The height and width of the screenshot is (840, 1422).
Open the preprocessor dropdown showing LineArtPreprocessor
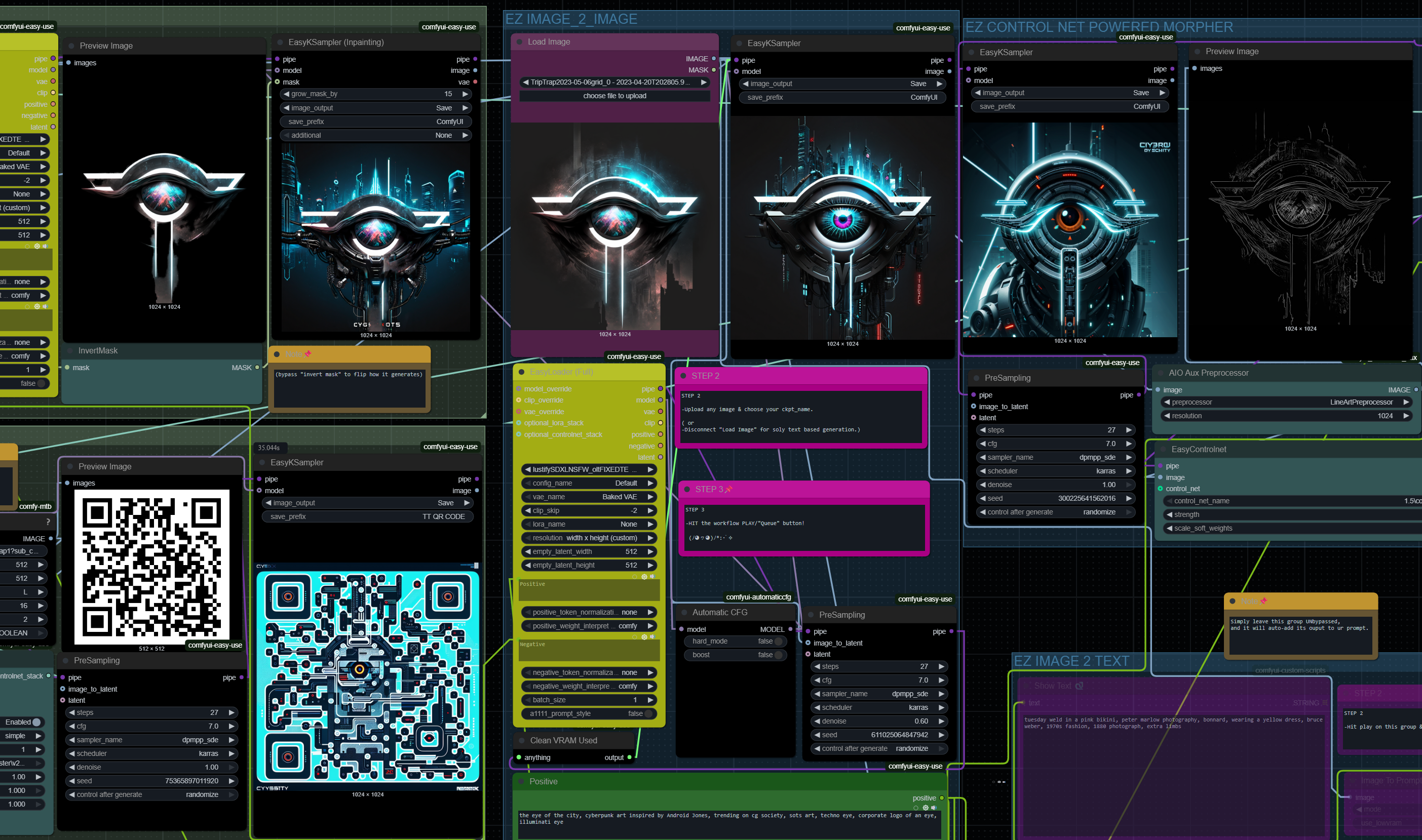tap(1286, 403)
